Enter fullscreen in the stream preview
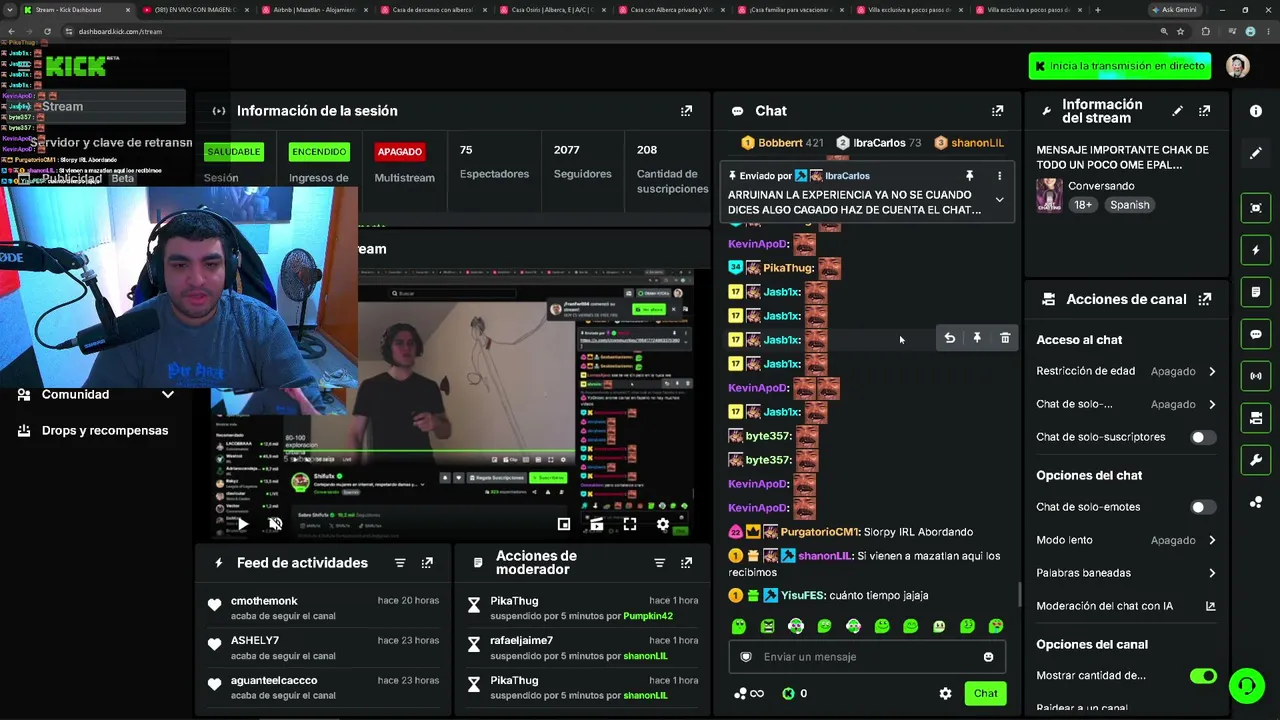1280x720 pixels. coord(630,524)
